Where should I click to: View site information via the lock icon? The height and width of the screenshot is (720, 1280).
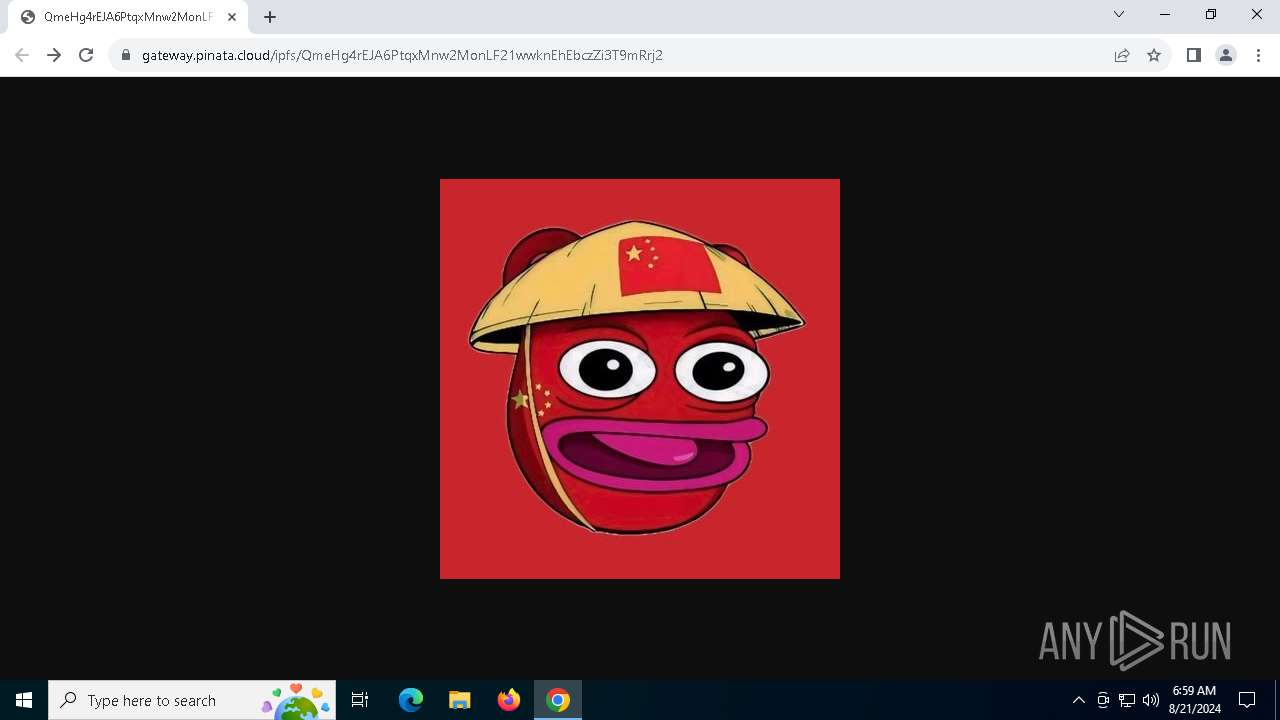(x=126, y=55)
